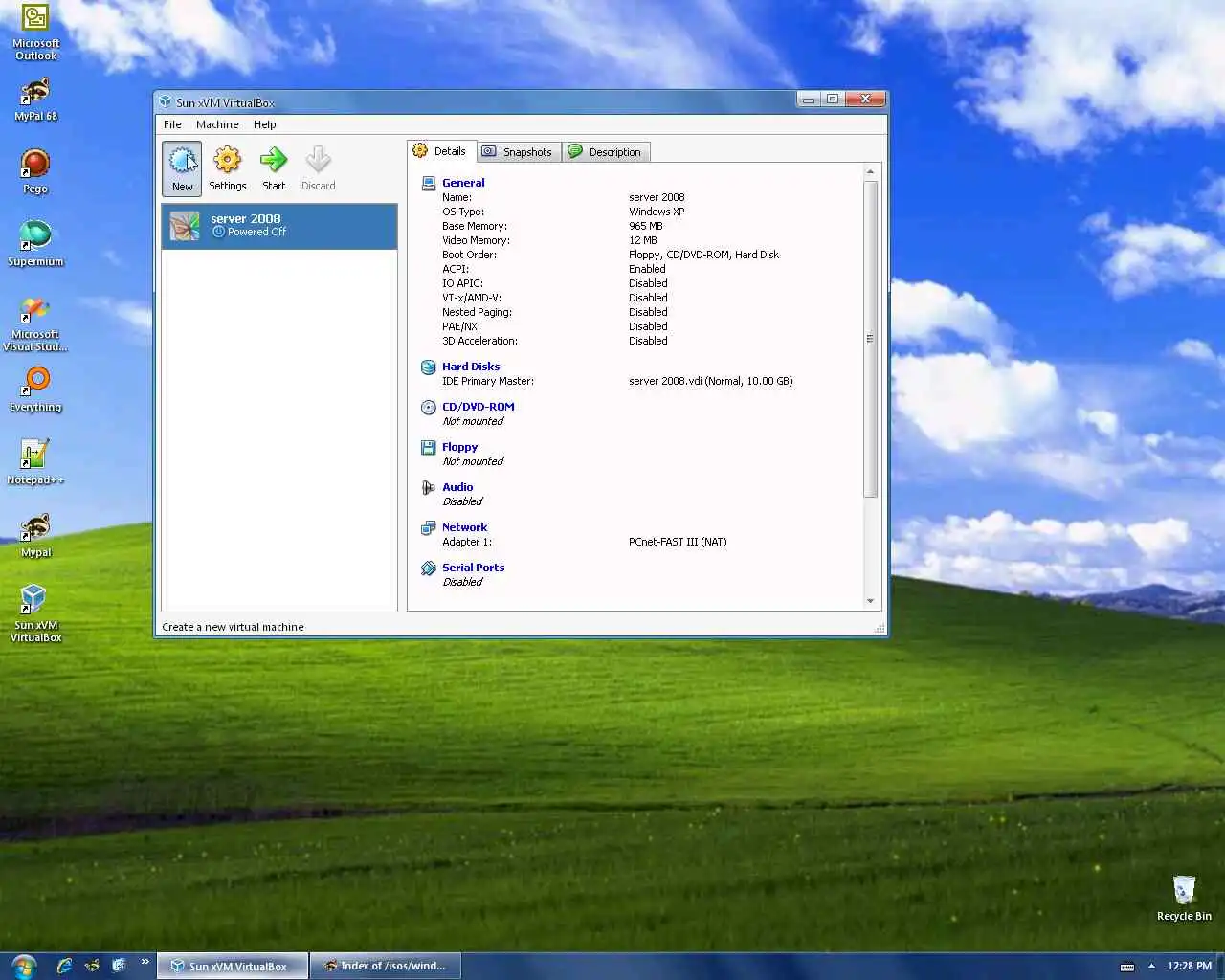Click the taskbar clock 12:28 PM
This screenshot has width=1225, height=980.
tap(1190, 966)
